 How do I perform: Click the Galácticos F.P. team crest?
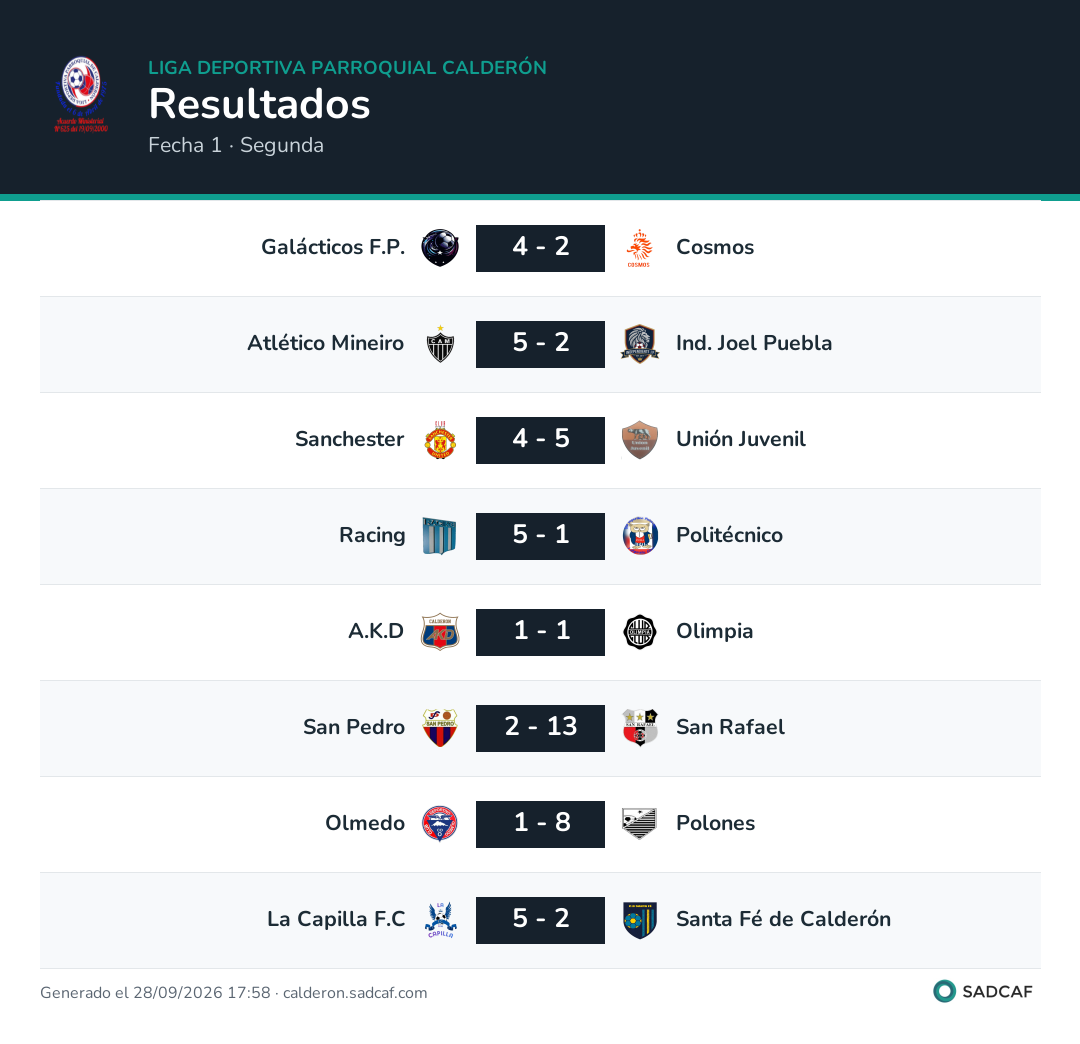coord(440,248)
